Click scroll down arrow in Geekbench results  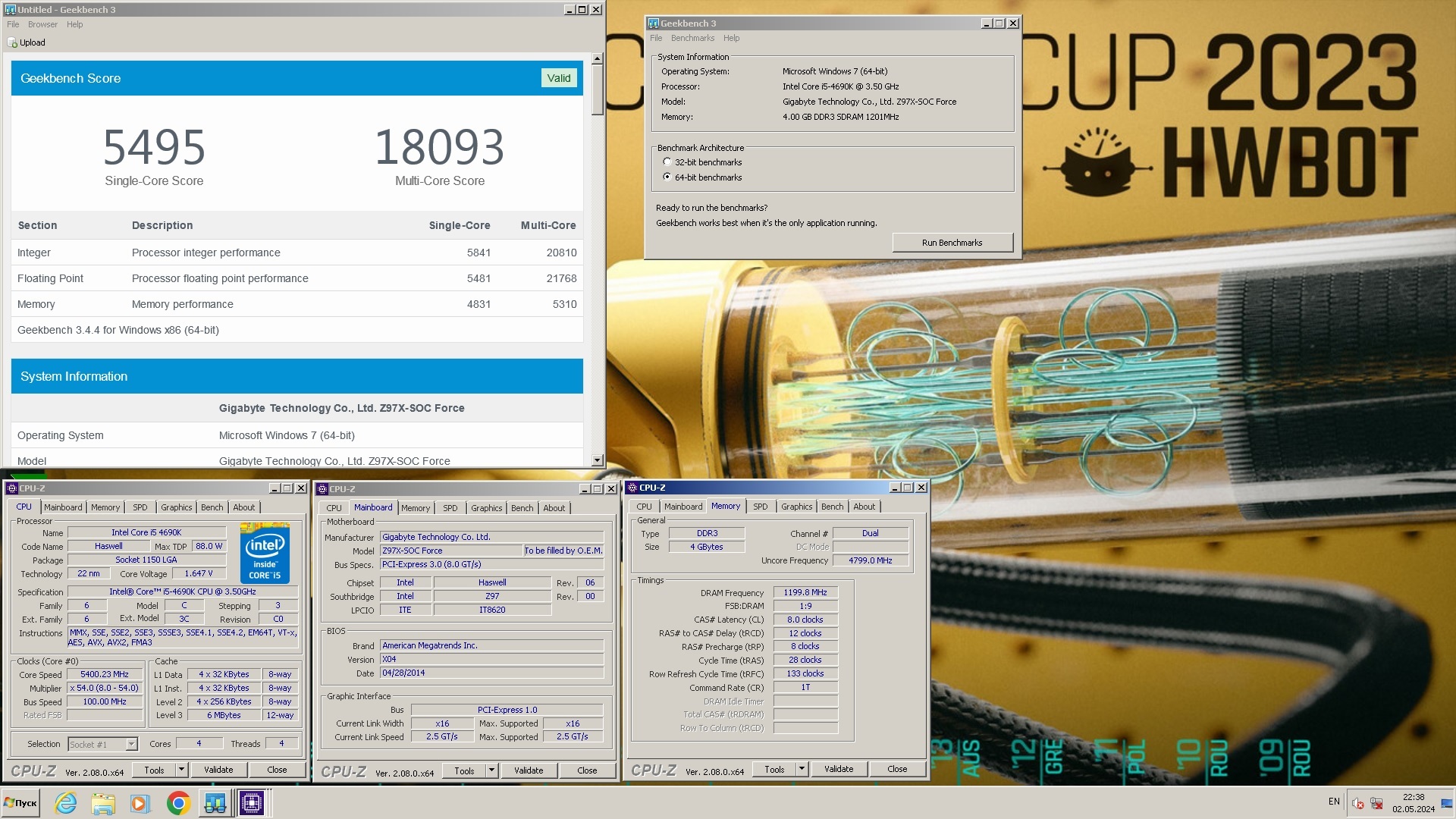598,460
